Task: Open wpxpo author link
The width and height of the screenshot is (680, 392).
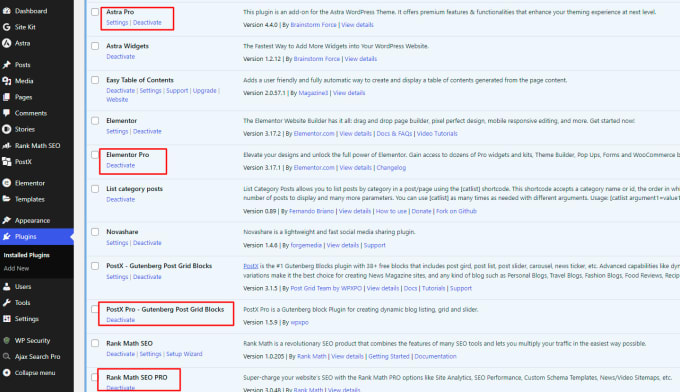Action: point(299,323)
